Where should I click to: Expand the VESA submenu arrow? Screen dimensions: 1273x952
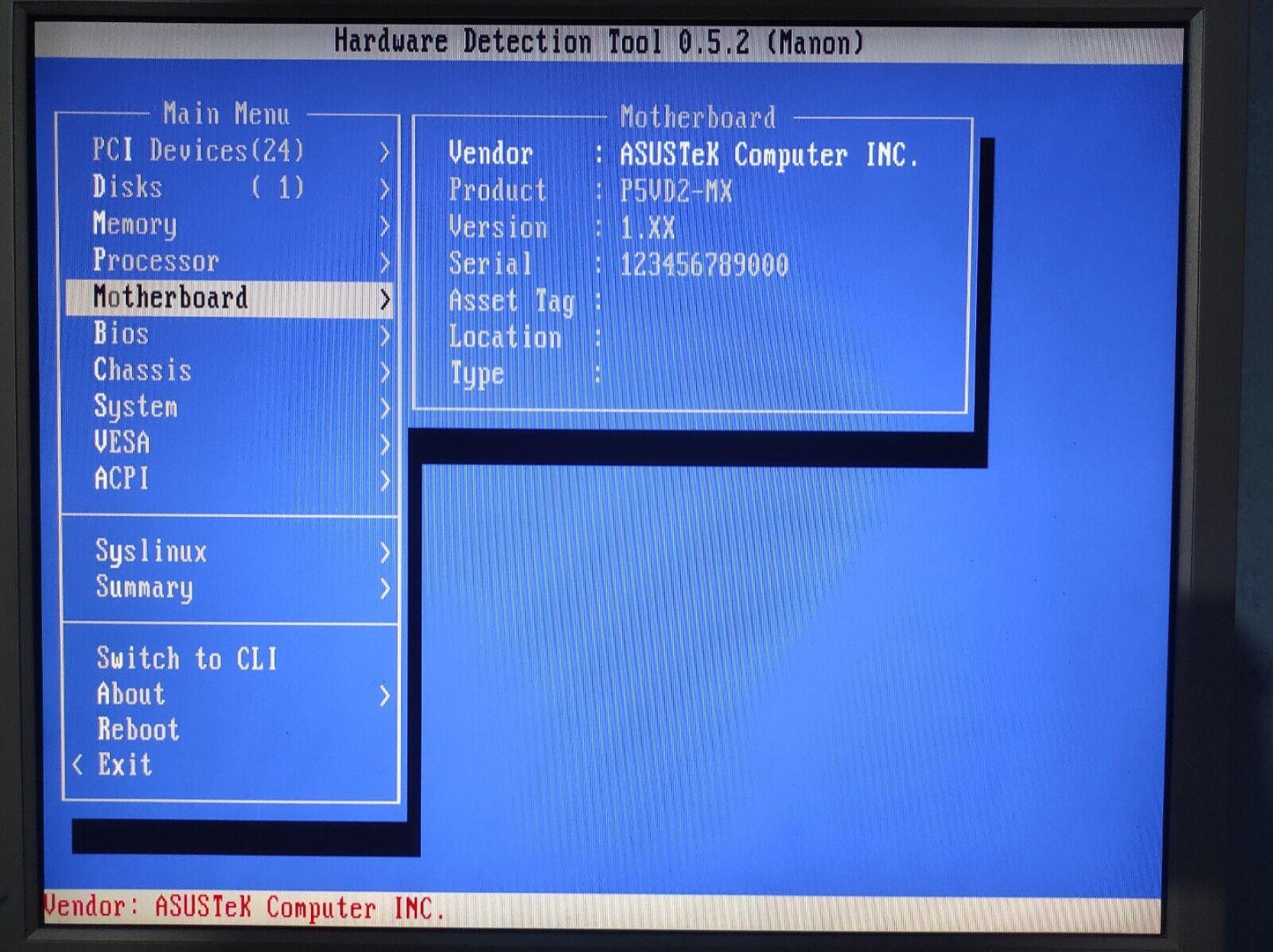point(385,444)
